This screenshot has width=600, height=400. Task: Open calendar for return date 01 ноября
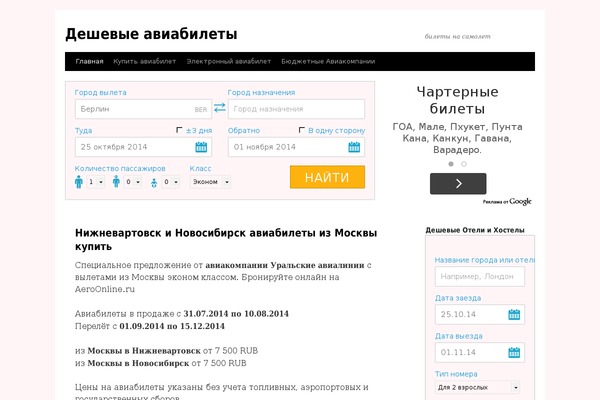pyautogui.click(x=354, y=147)
